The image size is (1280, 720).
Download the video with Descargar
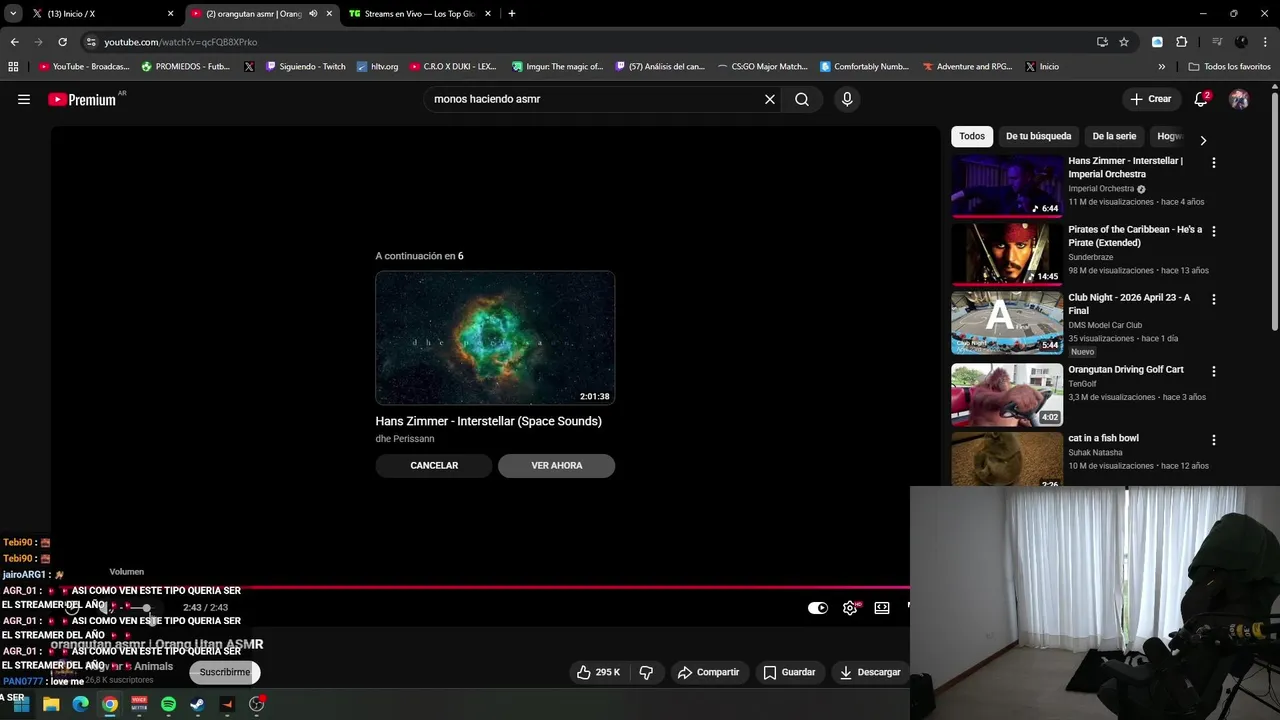click(x=870, y=672)
